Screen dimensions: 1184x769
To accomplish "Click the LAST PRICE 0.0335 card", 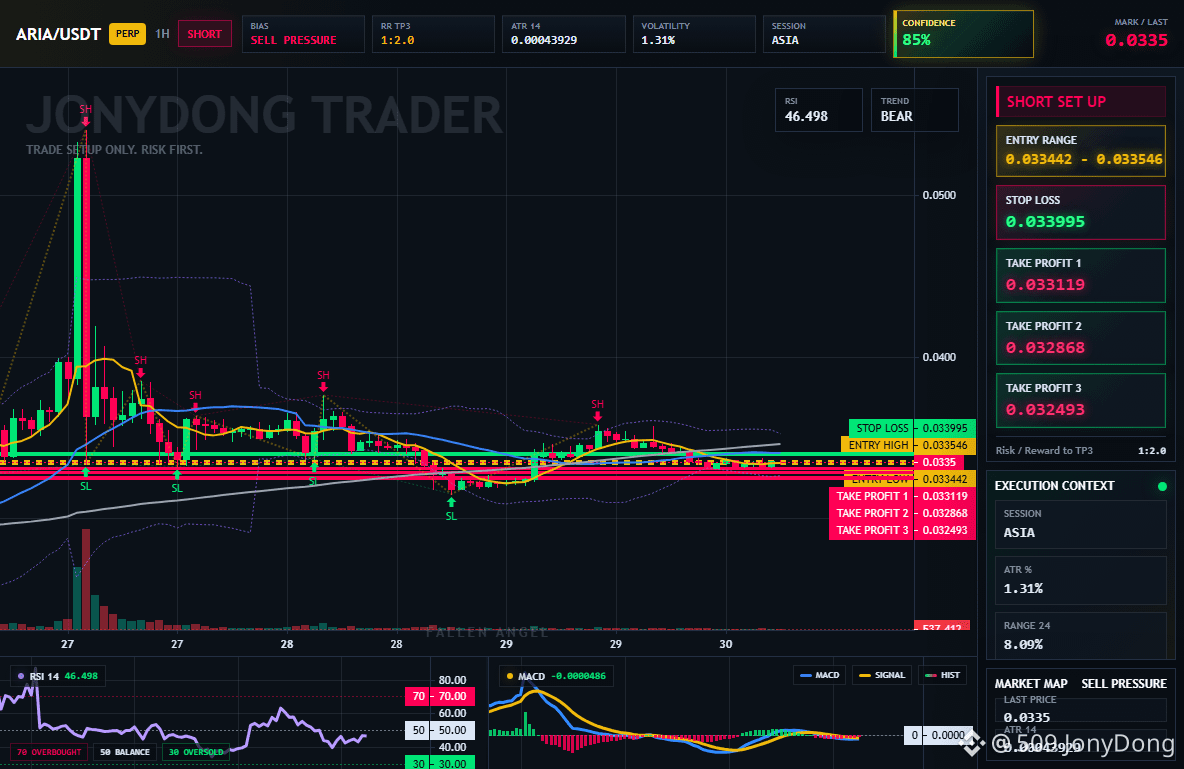I will pyautogui.click(x=1081, y=710).
